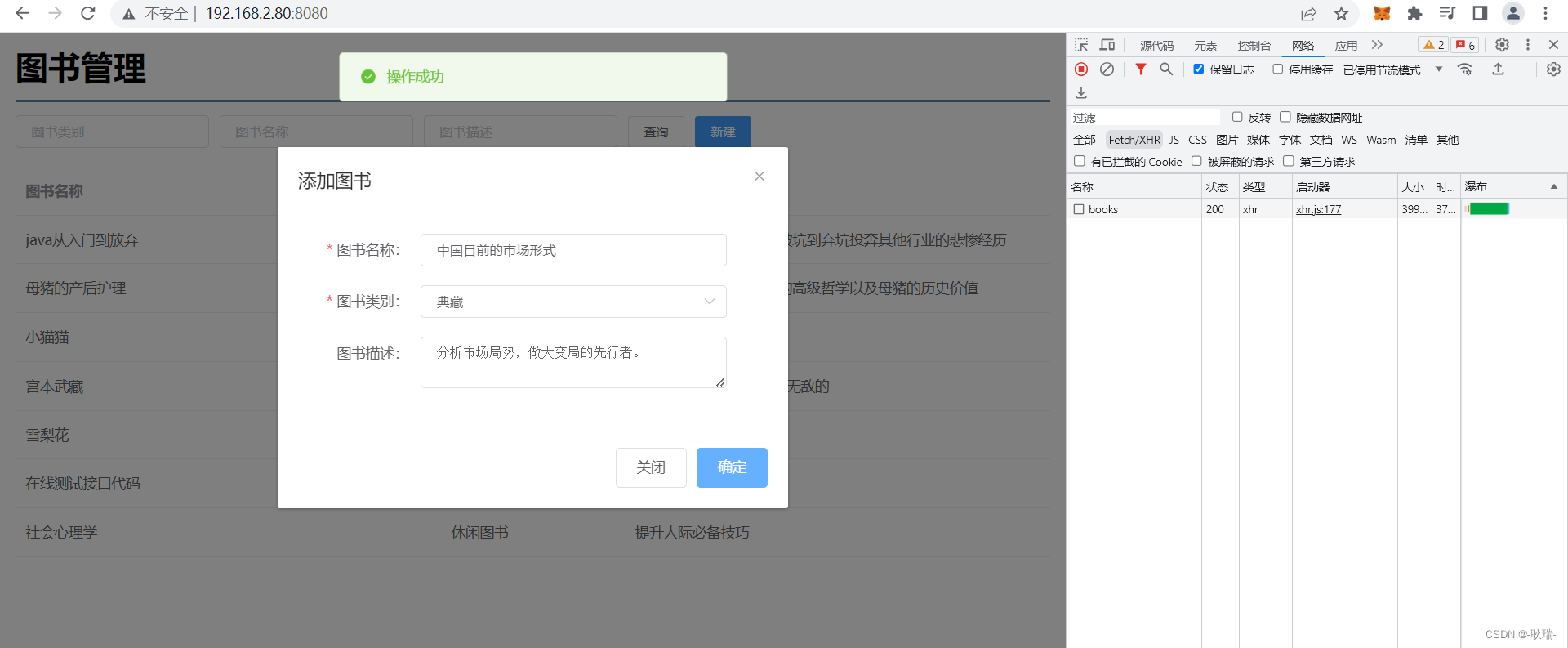
Task: Click the browser address bar URL
Action: pyautogui.click(x=266, y=14)
